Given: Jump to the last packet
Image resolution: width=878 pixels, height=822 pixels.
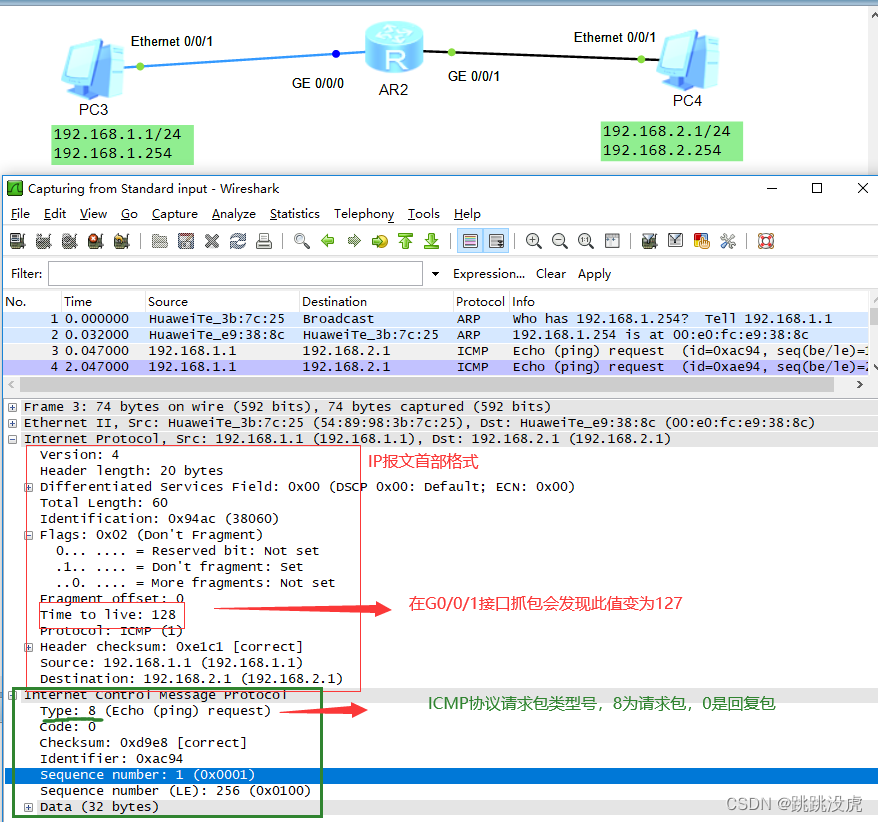Looking at the screenshot, I should [432, 241].
